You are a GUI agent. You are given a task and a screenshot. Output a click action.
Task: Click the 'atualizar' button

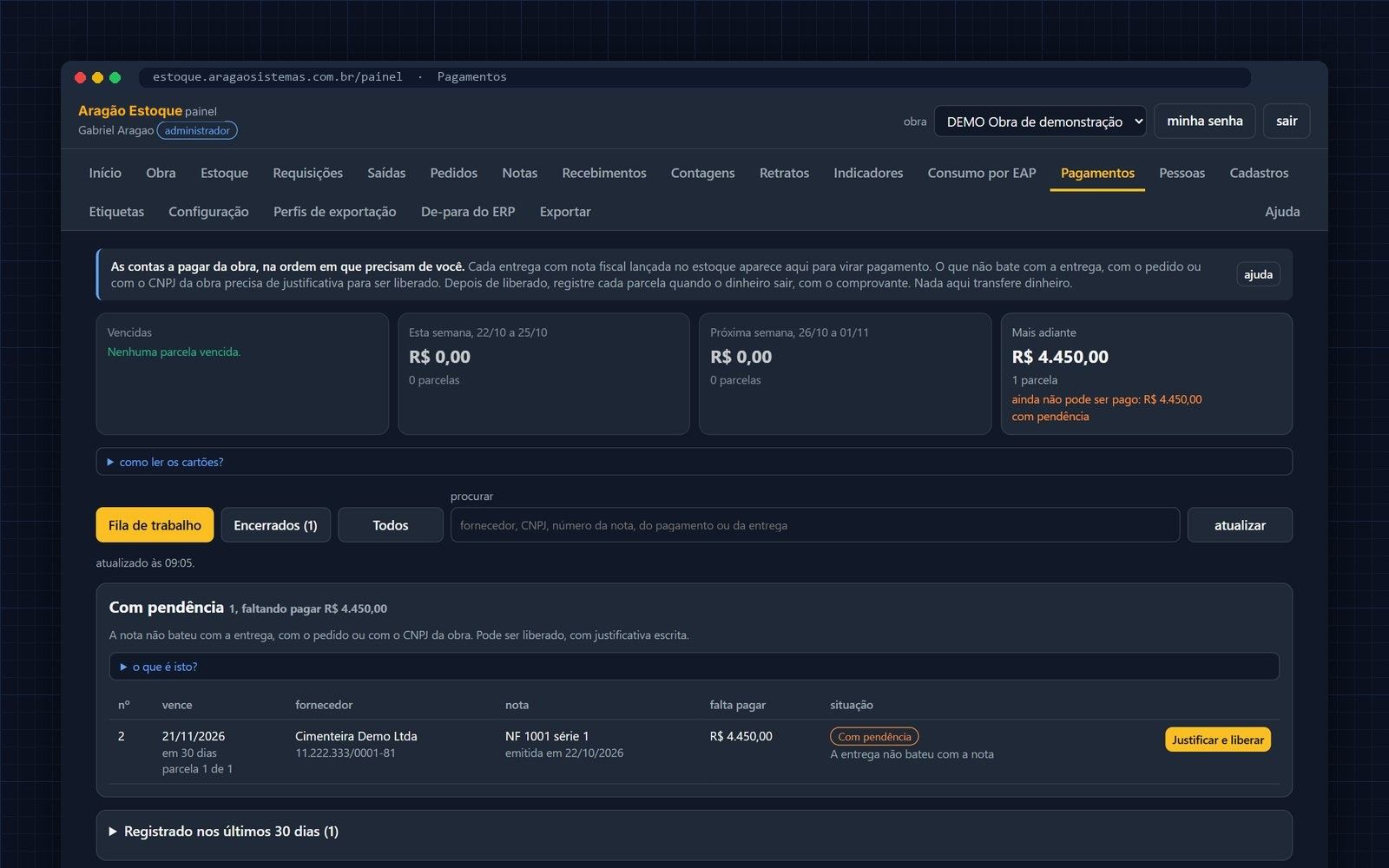click(x=1240, y=525)
